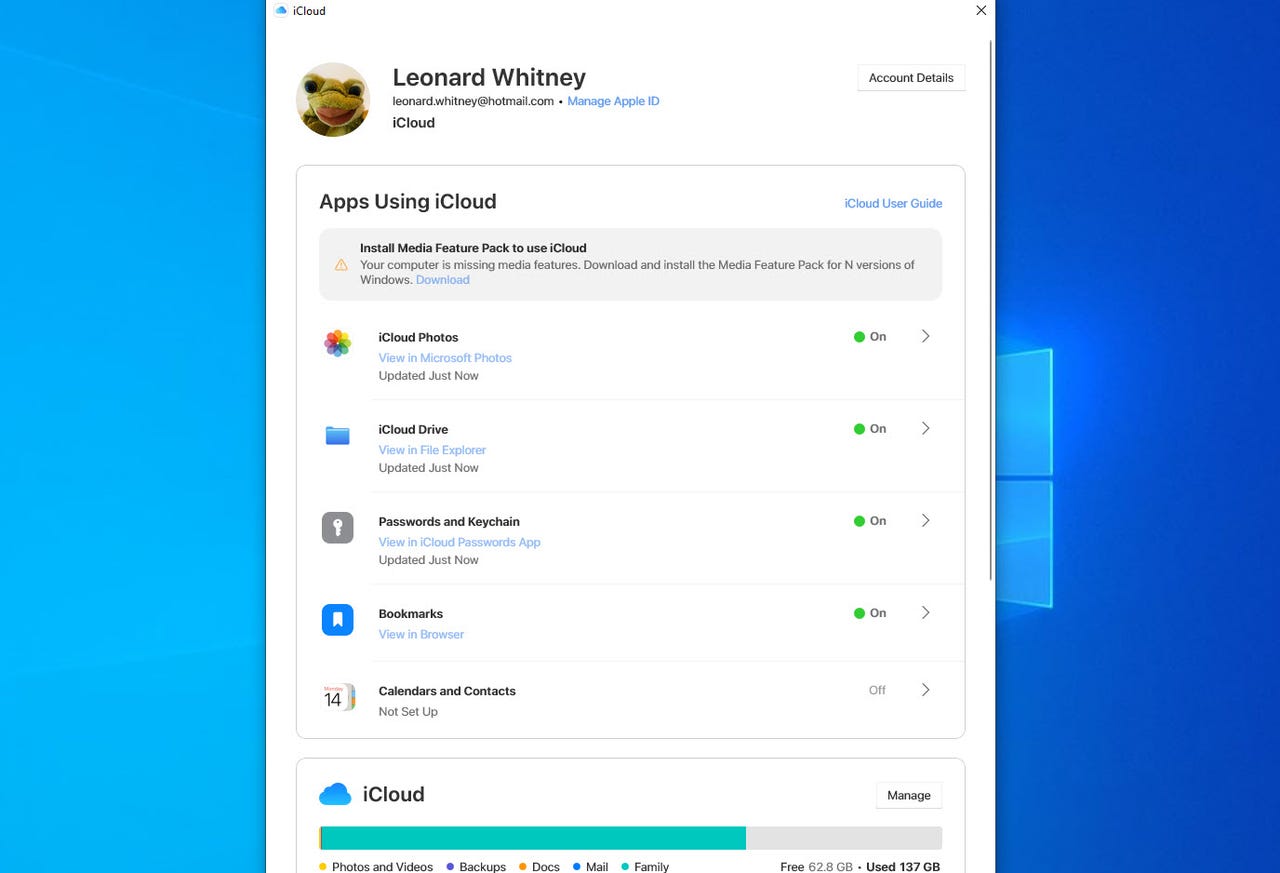This screenshot has width=1280, height=873.
Task: Click the Apps Using iCloud heading
Action: (x=408, y=202)
